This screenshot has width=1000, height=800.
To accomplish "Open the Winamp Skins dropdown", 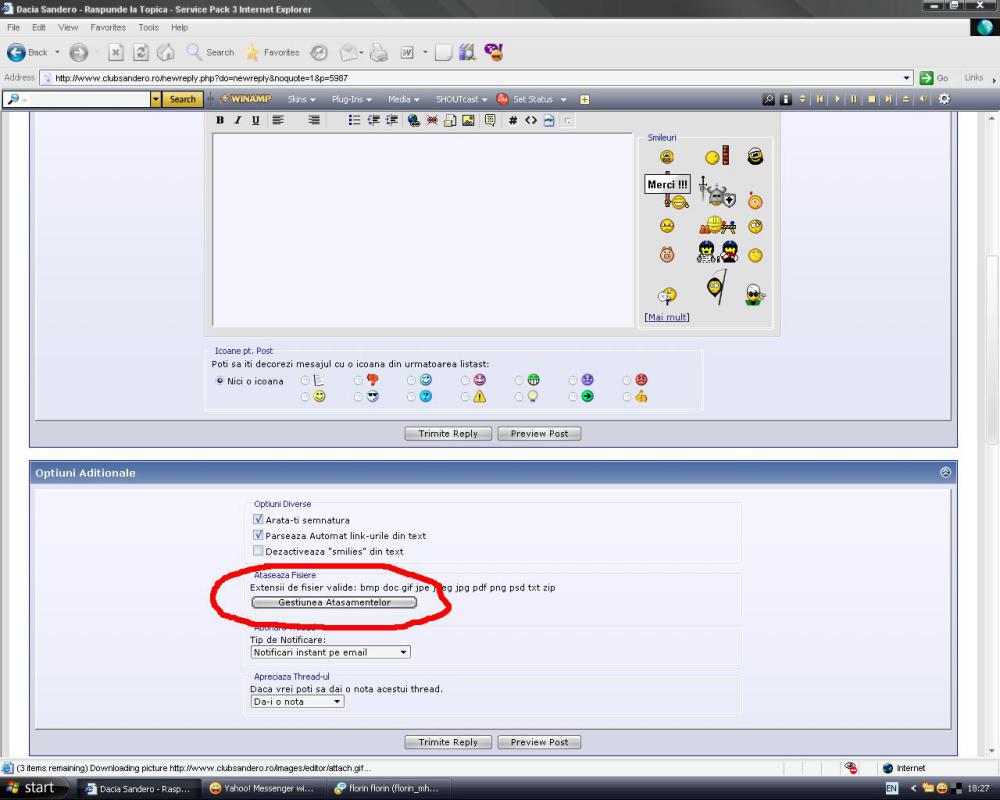I will [301, 99].
